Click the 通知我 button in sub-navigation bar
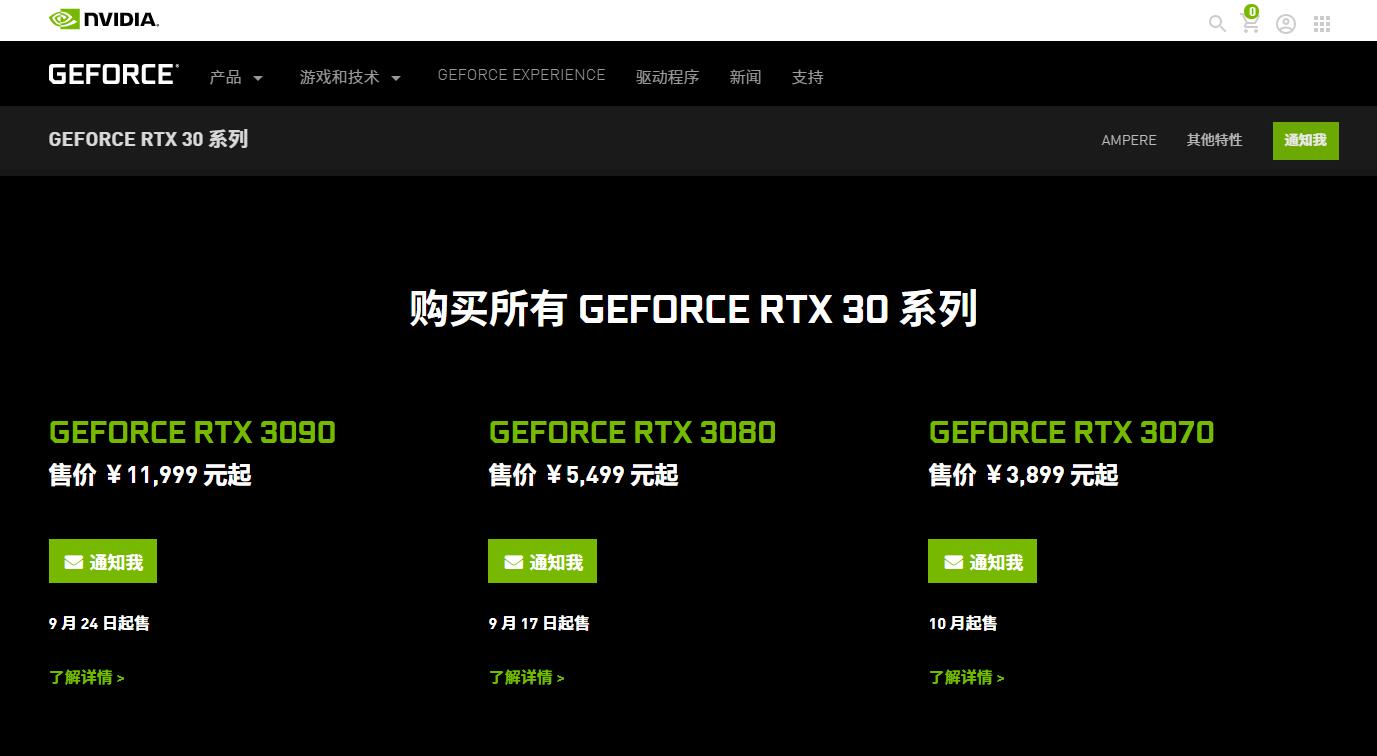1377x756 pixels. (1305, 140)
